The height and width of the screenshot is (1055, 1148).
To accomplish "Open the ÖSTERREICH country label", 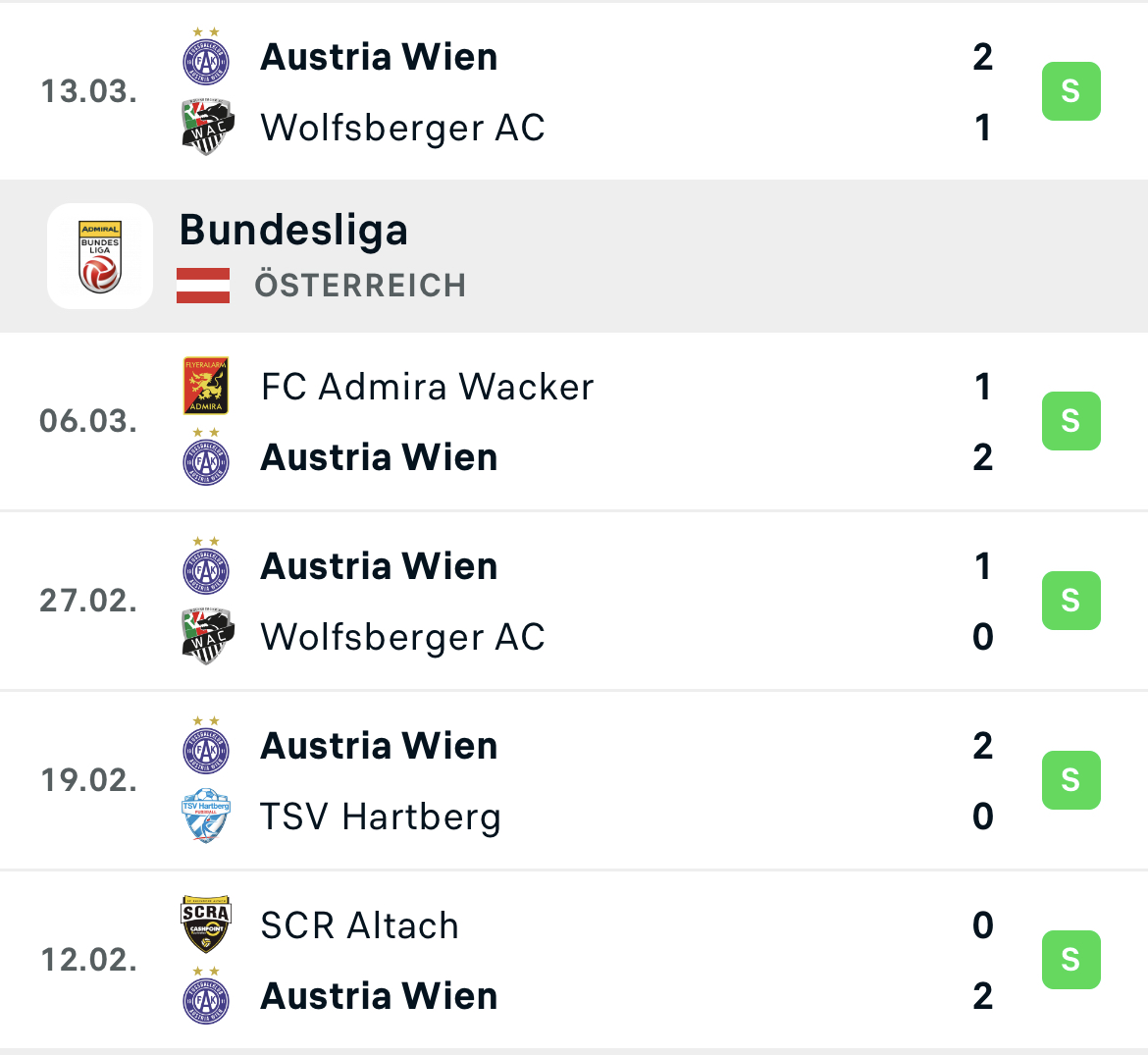I will click(360, 286).
